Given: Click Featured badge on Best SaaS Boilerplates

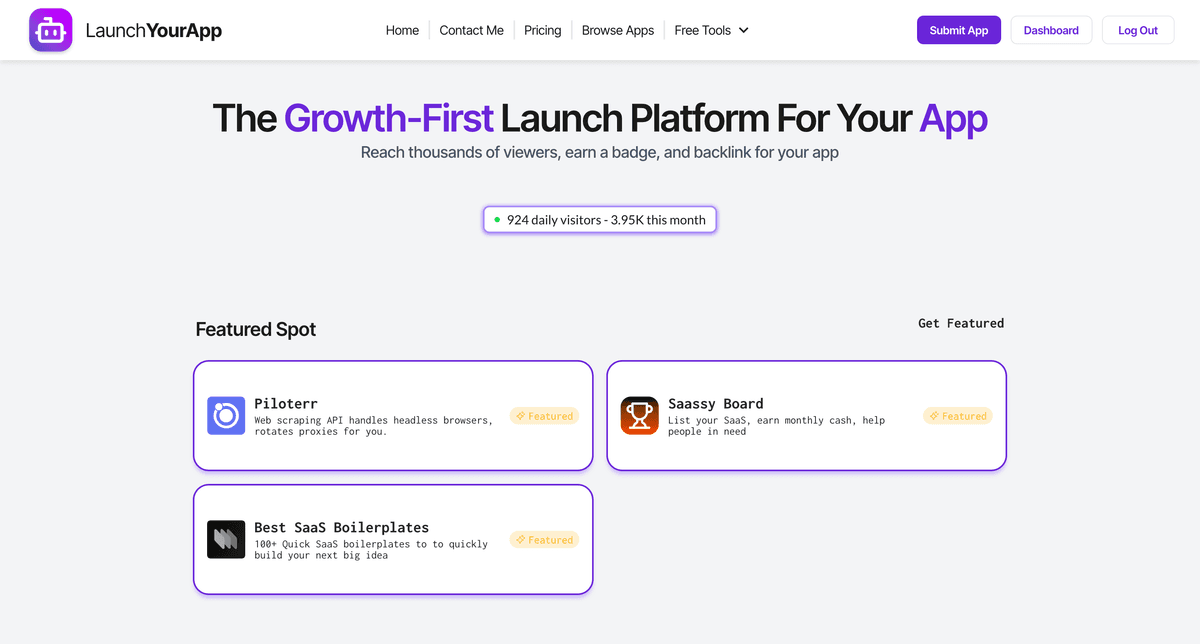Looking at the screenshot, I should [x=544, y=540].
